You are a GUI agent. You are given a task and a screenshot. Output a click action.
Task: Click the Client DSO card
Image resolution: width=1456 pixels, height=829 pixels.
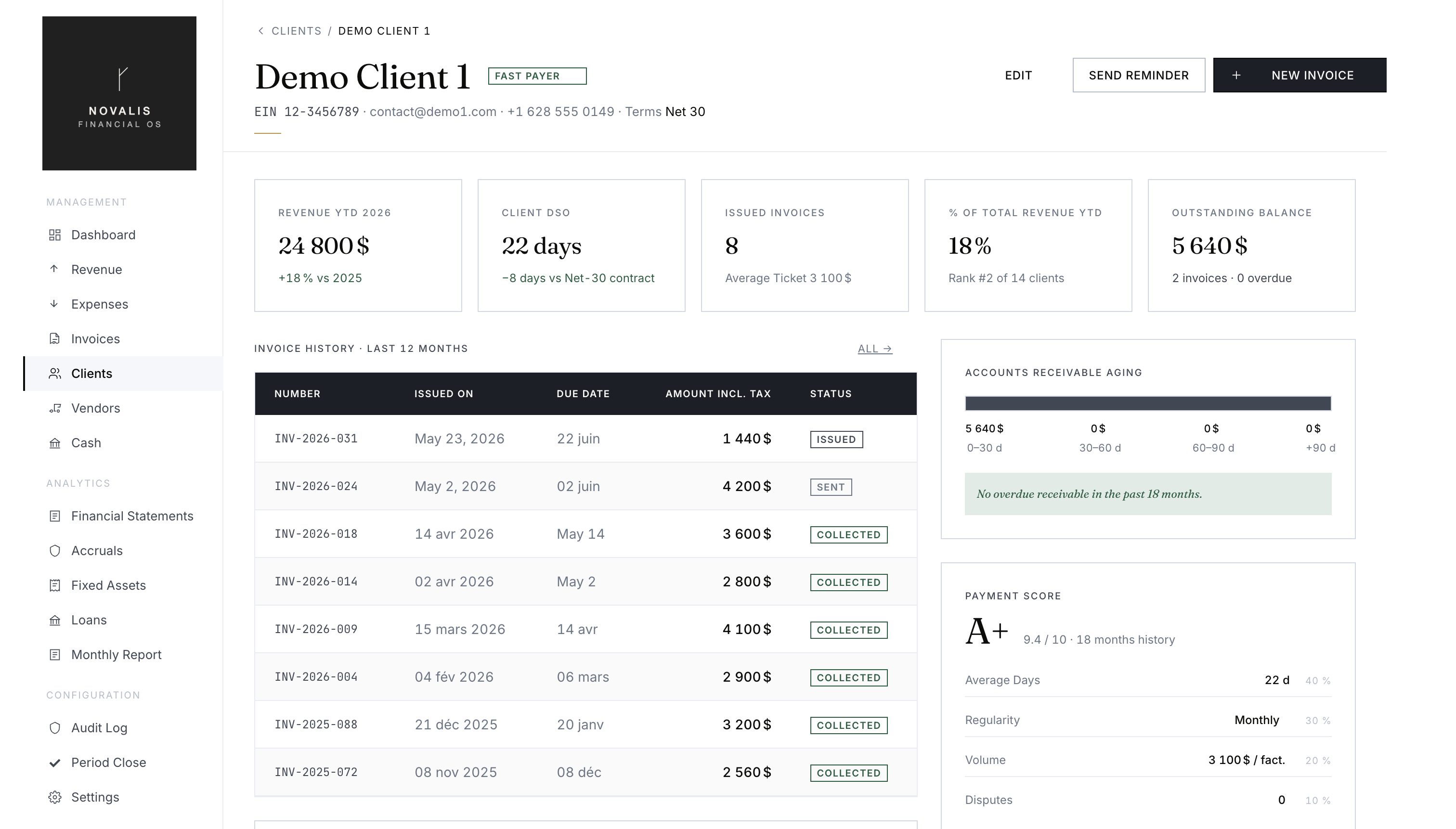pos(581,246)
